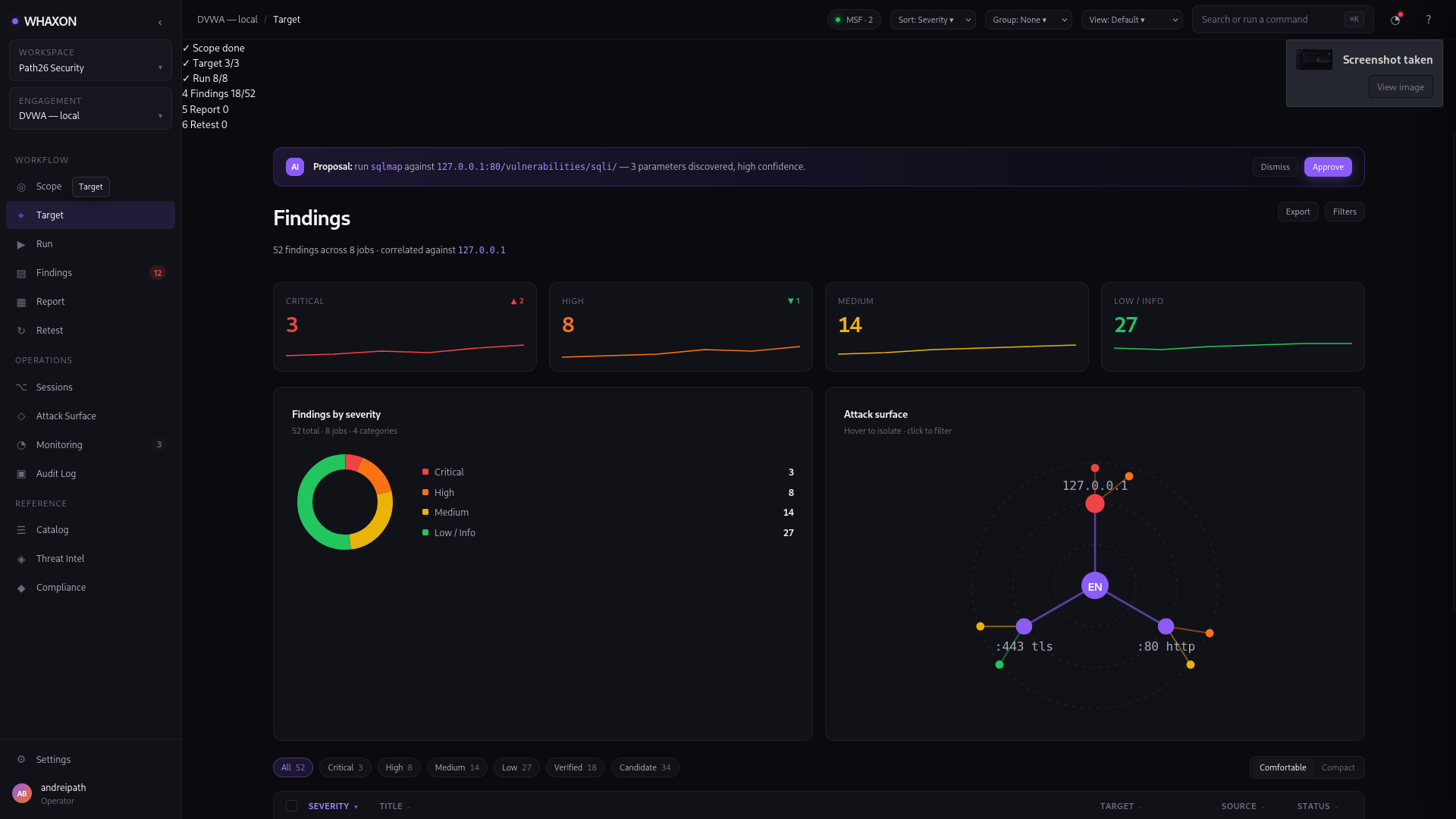Switch to Comfortable density

[x=1282, y=767]
